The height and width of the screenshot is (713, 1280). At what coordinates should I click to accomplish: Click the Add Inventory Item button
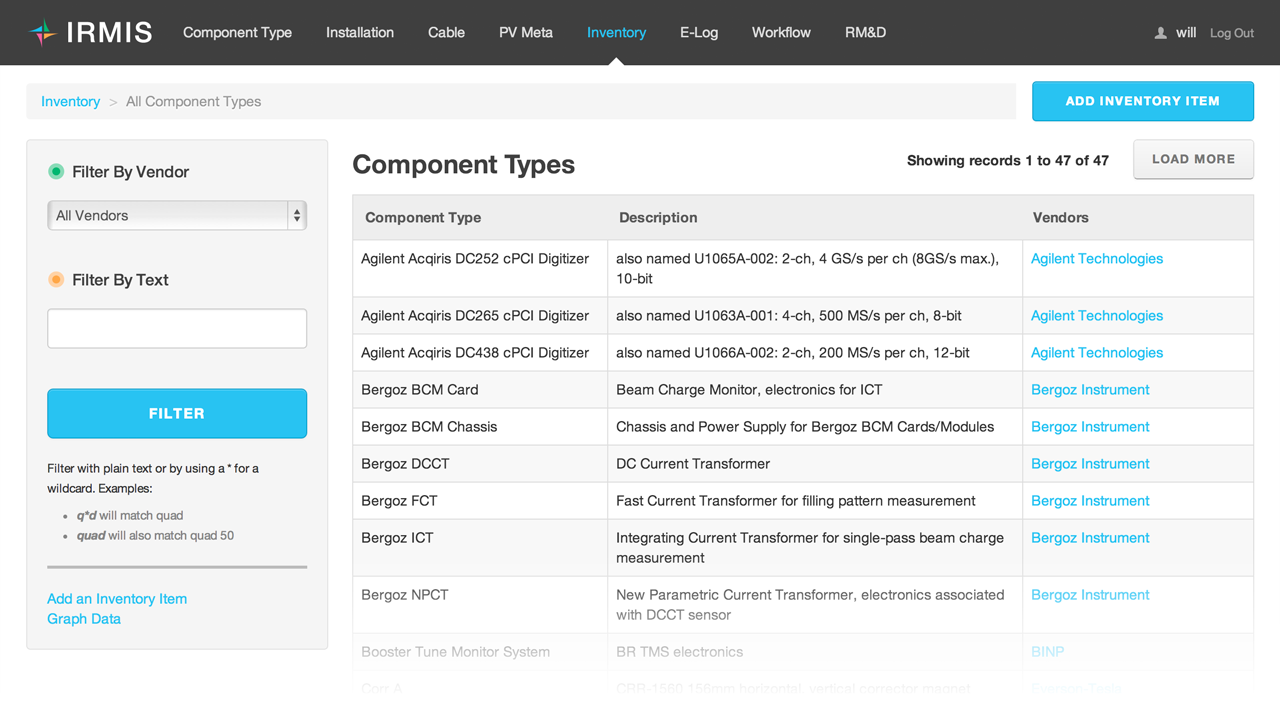[x=1143, y=101]
